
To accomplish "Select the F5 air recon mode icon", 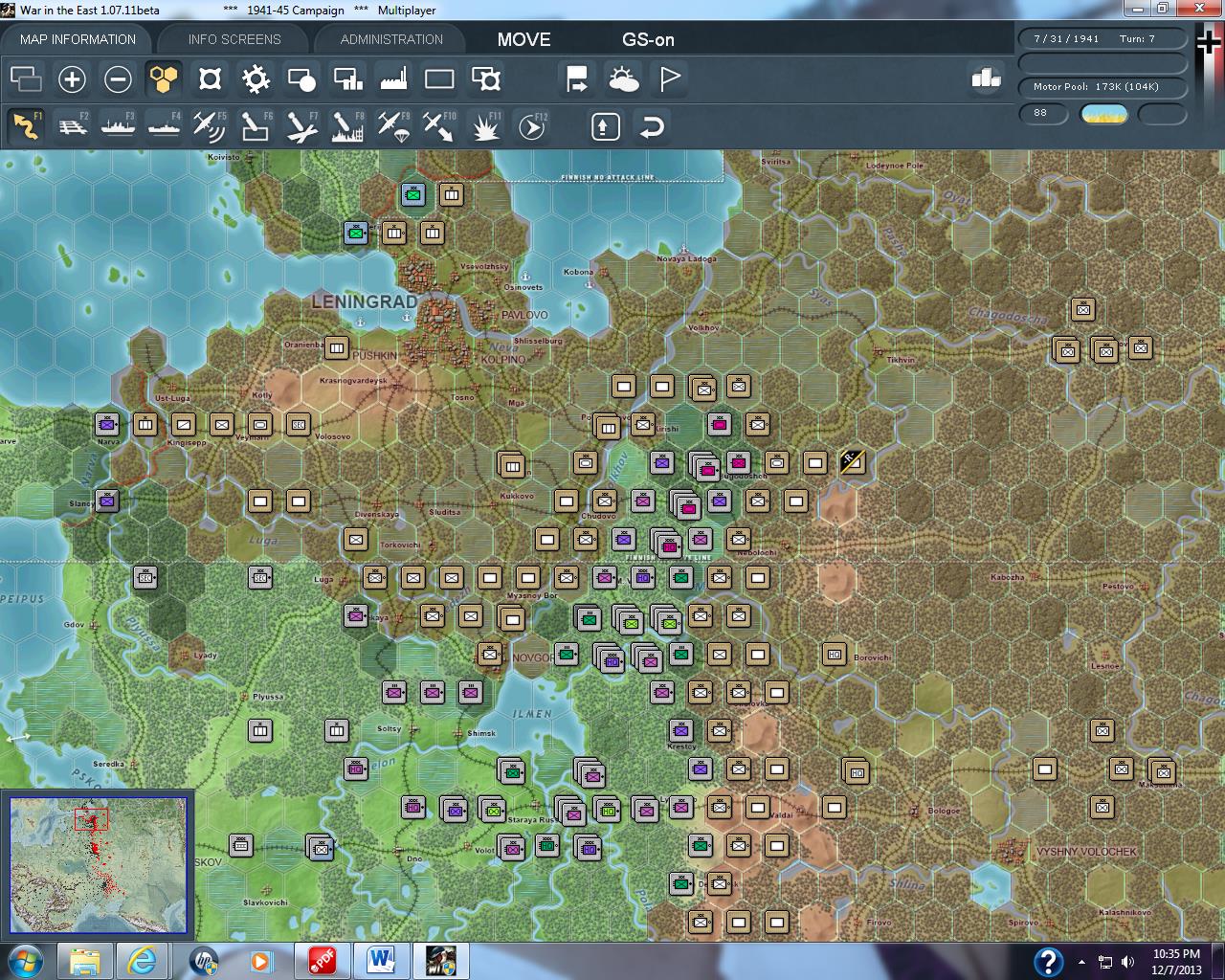I will point(210,125).
